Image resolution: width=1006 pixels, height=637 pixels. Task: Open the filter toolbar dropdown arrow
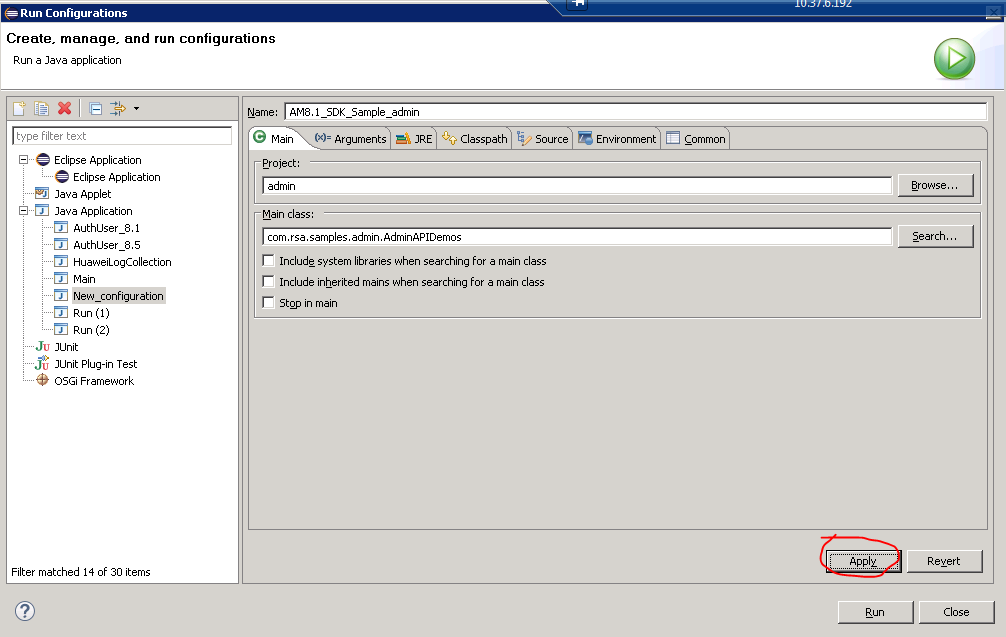[136, 109]
